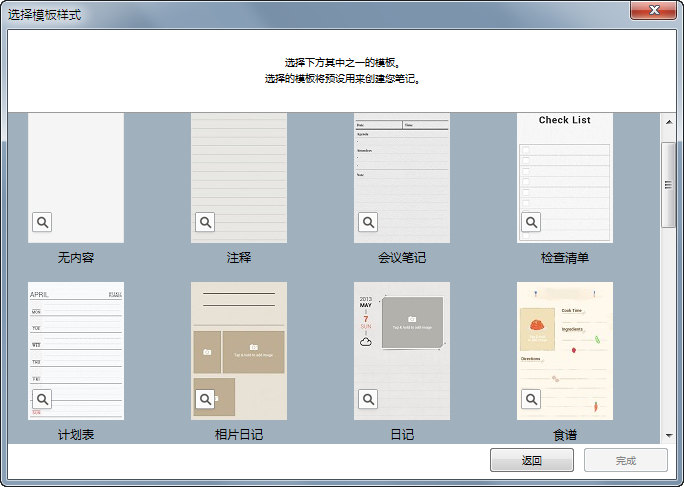
Task: Click magnifier icon on 相片日记 template
Action: coord(205,399)
